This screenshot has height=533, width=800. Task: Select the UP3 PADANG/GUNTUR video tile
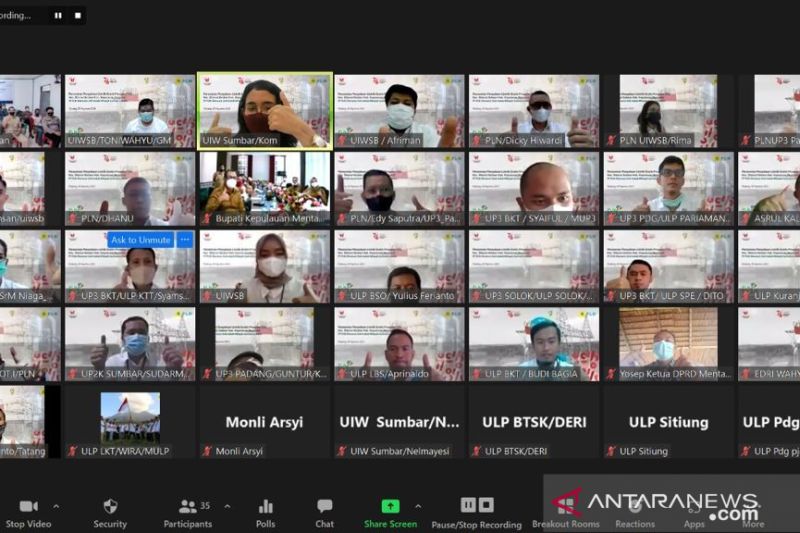click(265, 344)
